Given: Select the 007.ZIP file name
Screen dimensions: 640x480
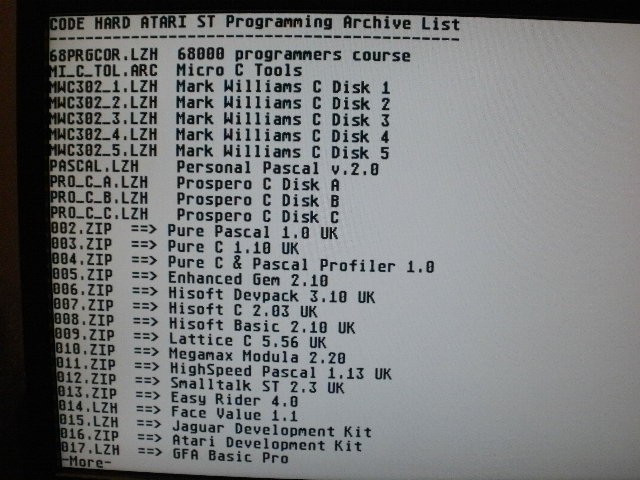Looking at the screenshot, I should 84,305.
